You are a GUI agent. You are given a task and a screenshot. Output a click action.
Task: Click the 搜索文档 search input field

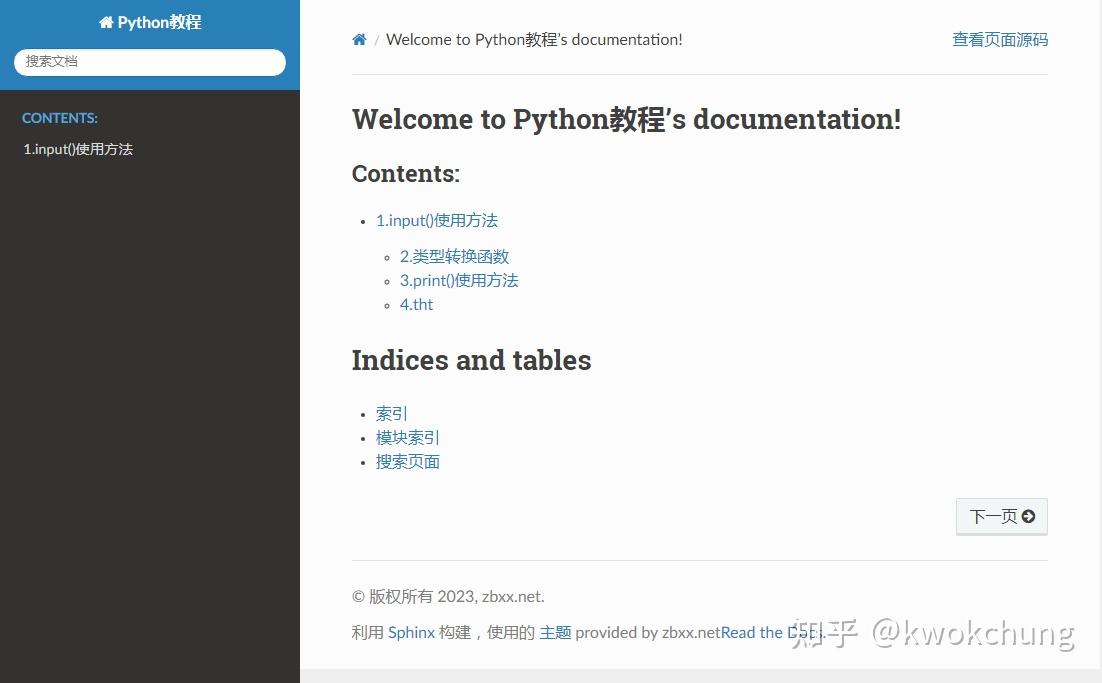click(148, 62)
